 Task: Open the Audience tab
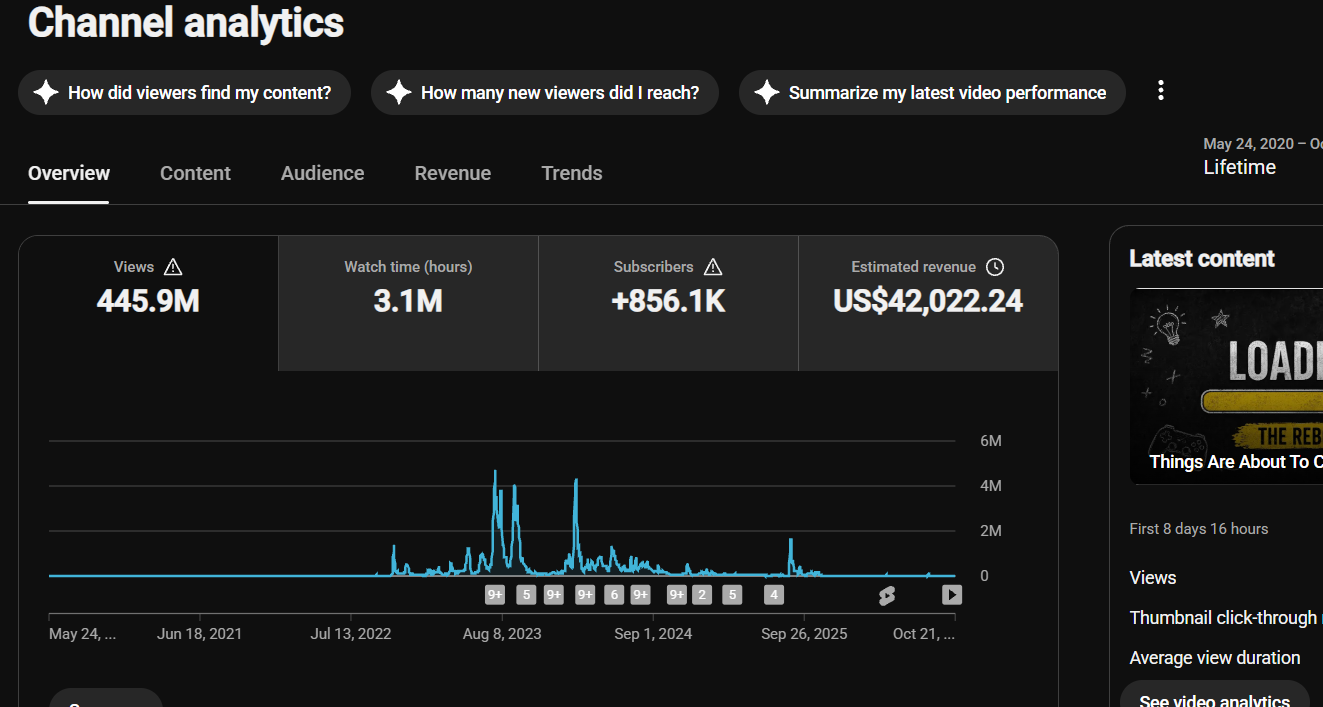pos(322,173)
